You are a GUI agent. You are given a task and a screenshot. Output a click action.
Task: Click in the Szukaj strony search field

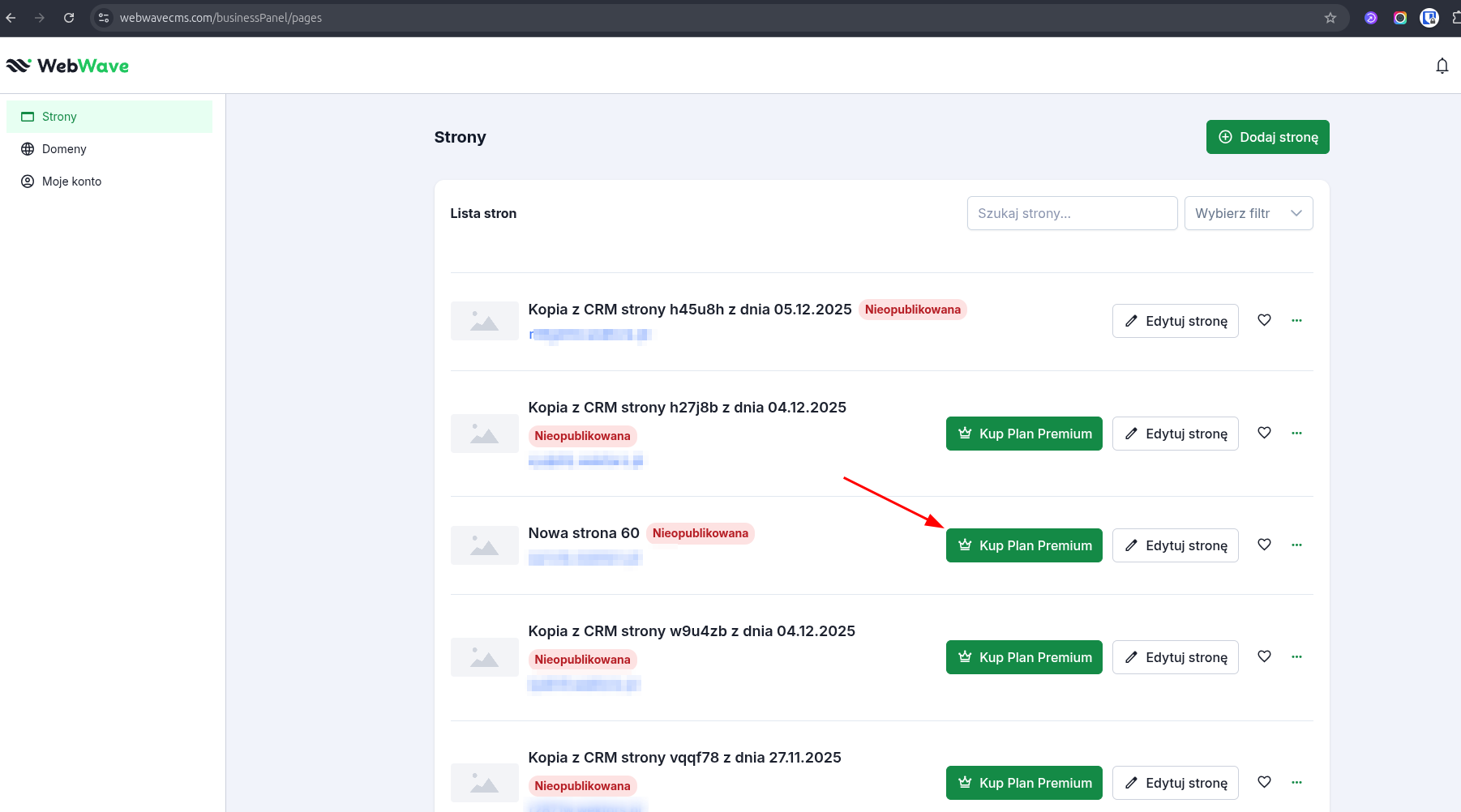pos(1071,213)
